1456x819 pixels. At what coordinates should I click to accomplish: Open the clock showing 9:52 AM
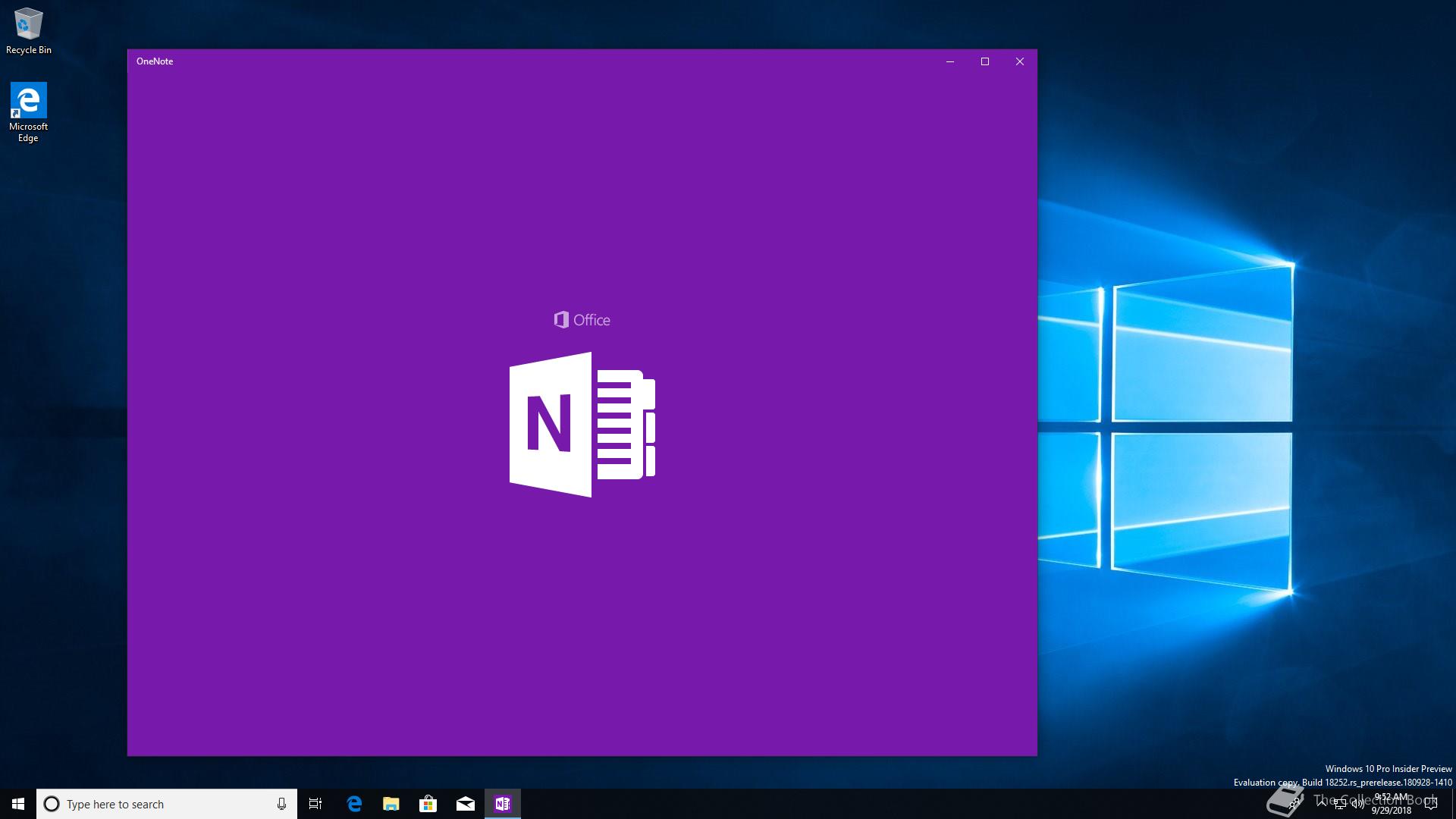pos(1391,804)
